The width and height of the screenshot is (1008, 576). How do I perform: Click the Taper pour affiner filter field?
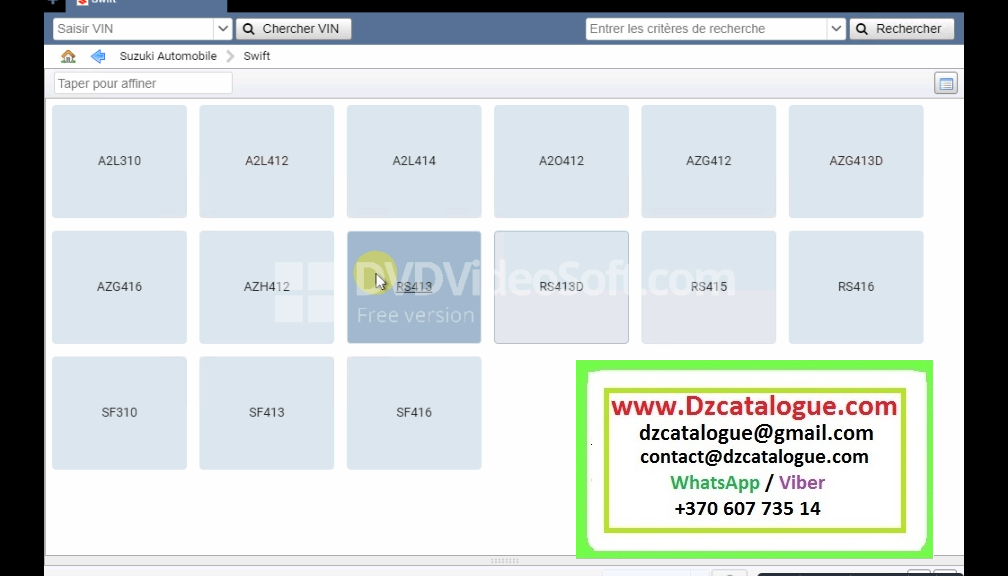tap(143, 84)
